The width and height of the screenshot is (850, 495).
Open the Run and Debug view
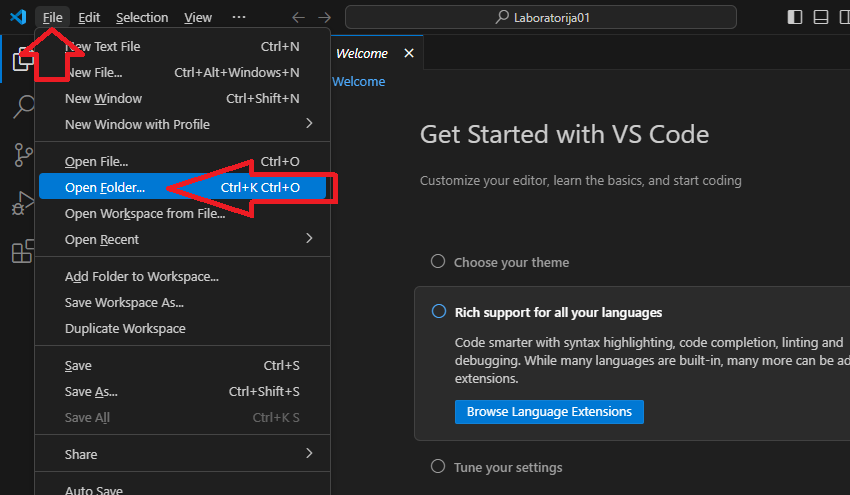click(x=23, y=203)
